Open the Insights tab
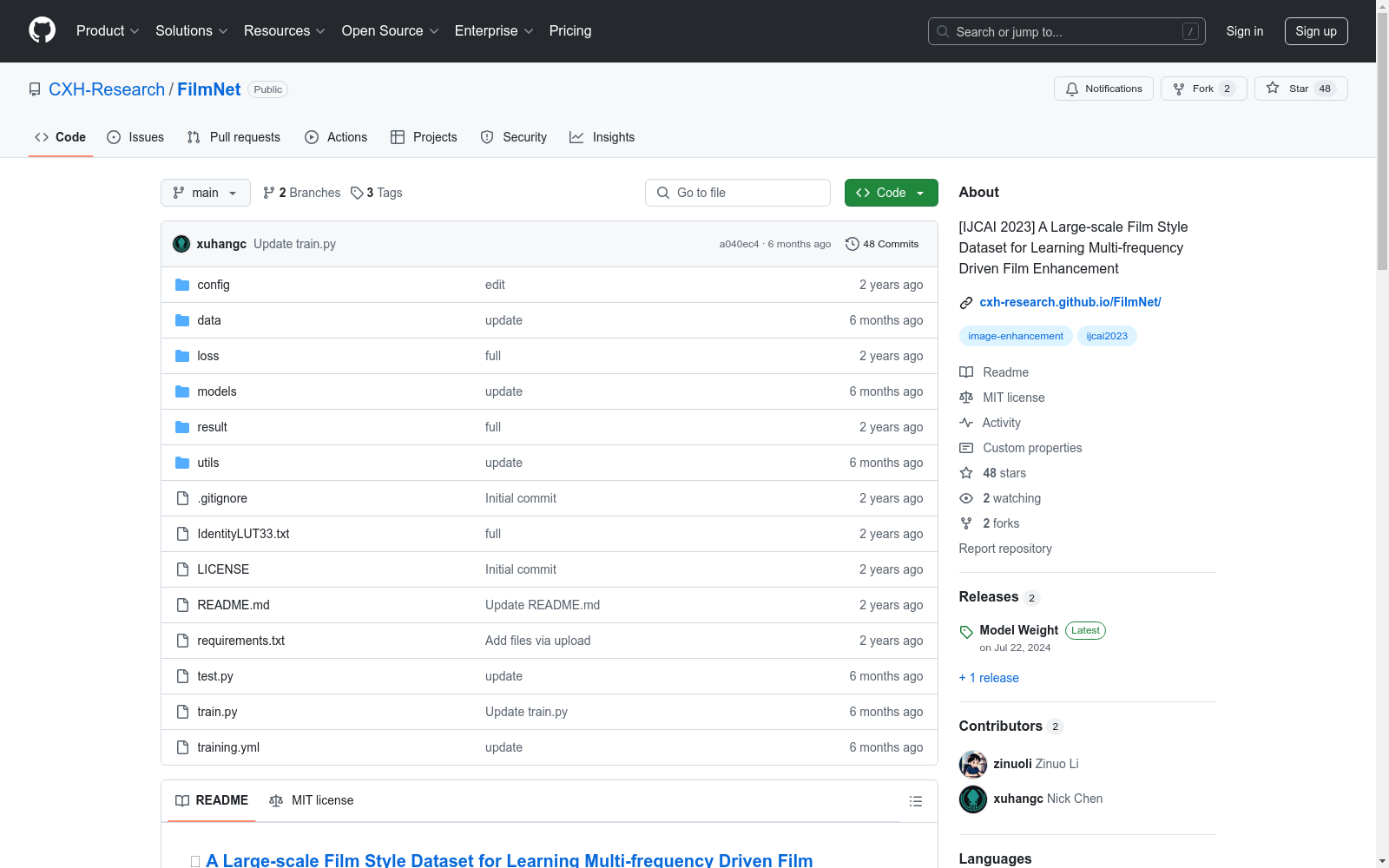Screen dimensions: 1389x868 602,137
